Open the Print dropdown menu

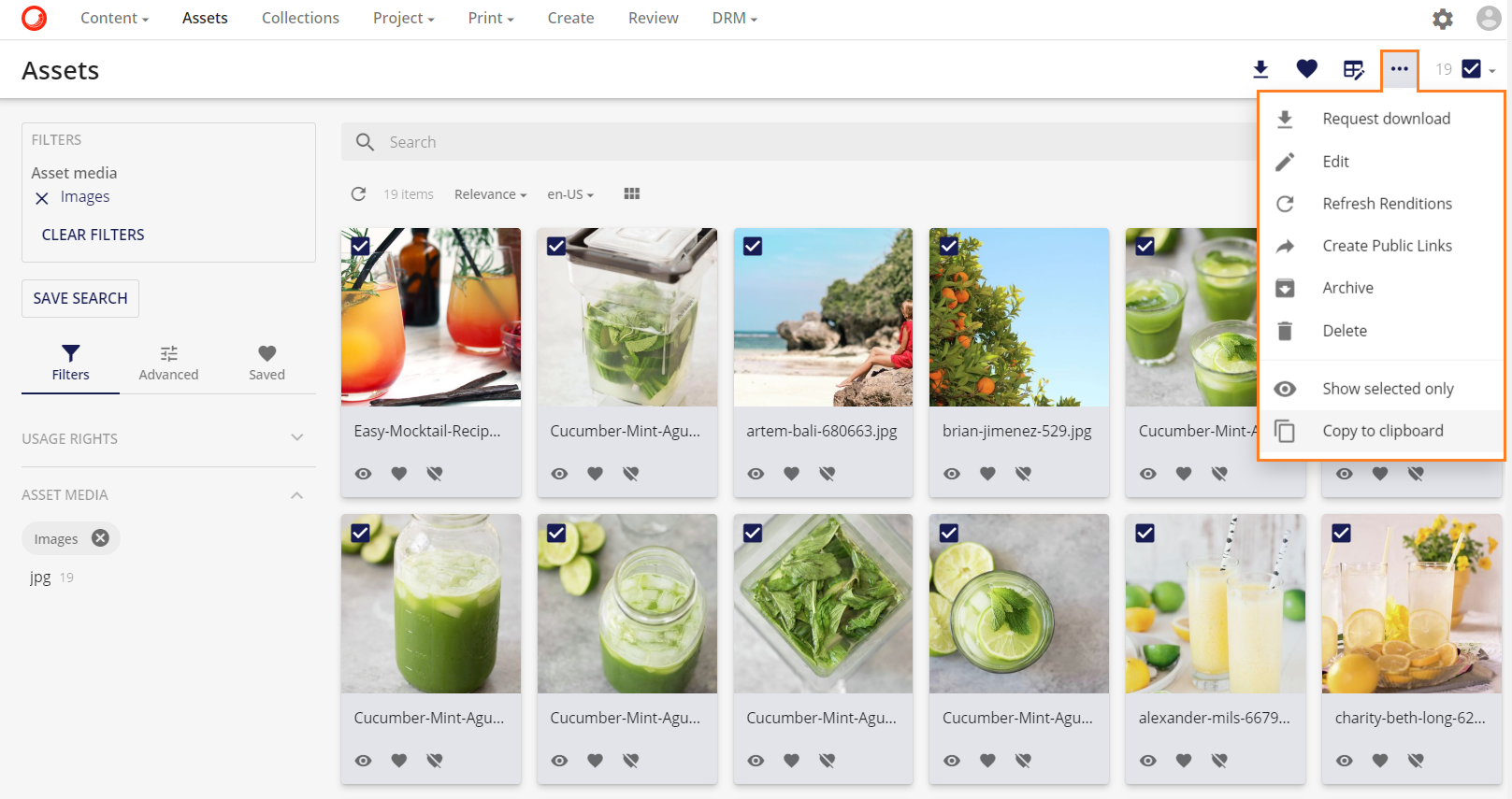pos(491,18)
